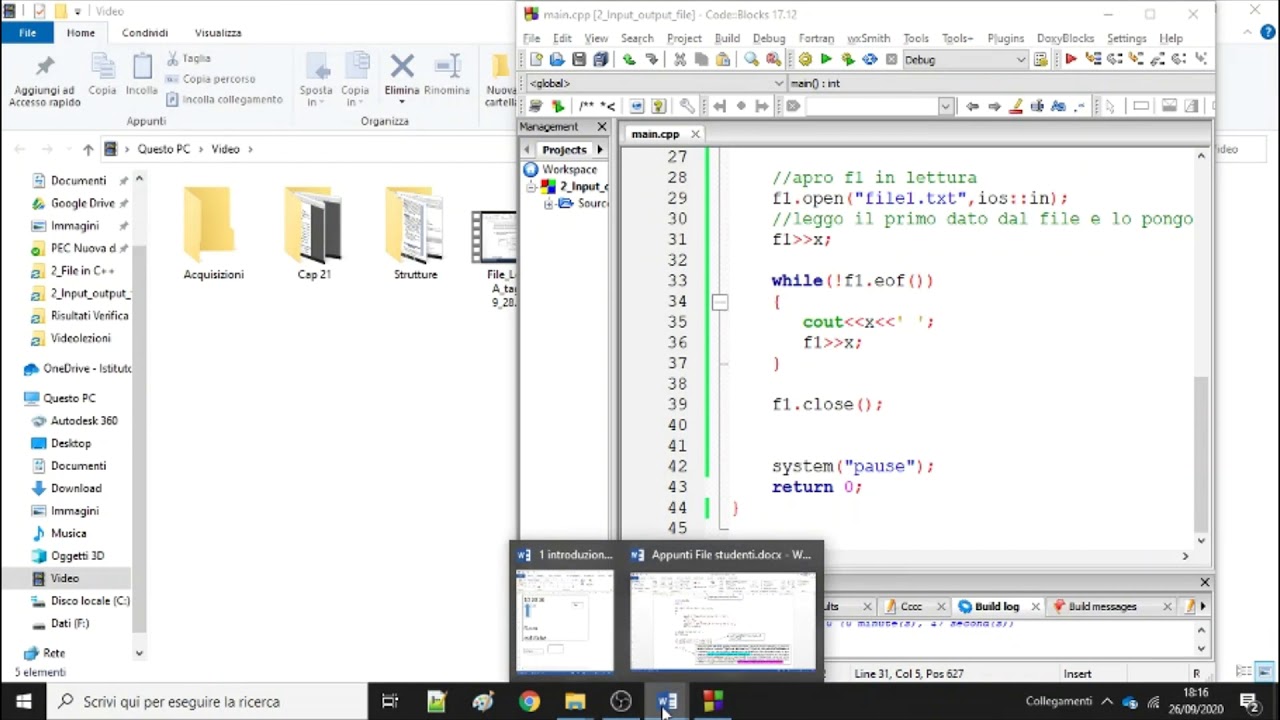Expand the Sources folder in project tree
This screenshot has height=720, width=1280.
[x=548, y=204]
